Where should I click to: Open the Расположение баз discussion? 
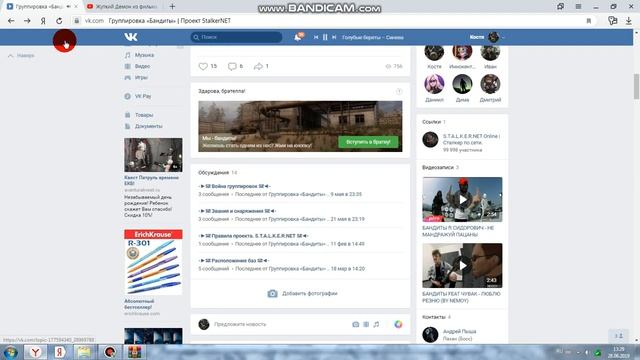pyautogui.click(x=234, y=260)
